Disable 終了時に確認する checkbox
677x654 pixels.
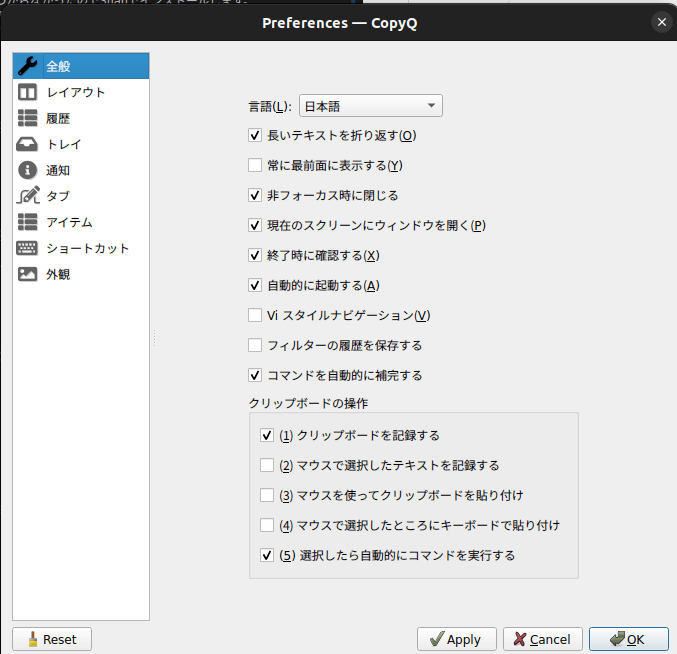[255, 255]
